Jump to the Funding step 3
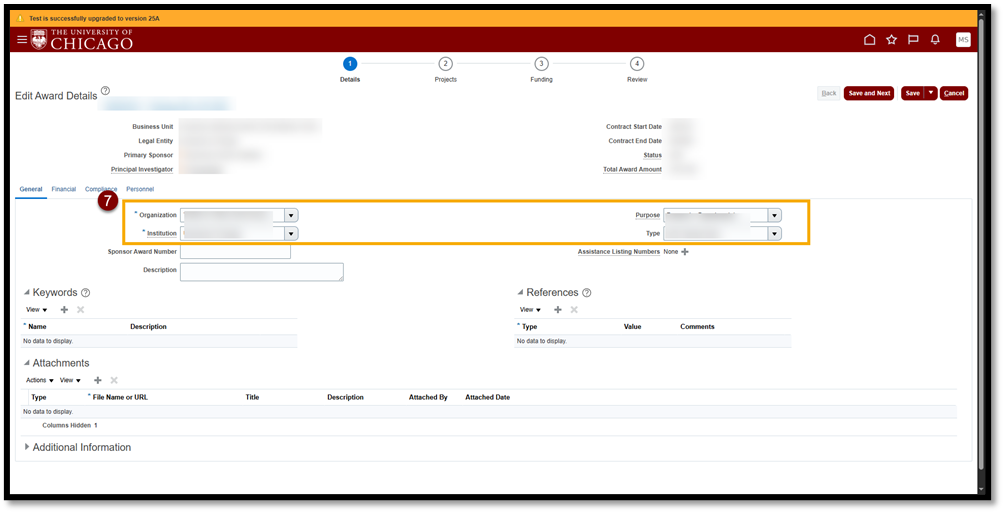Viewport: 1004px width, 513px height. click(x=541, y=64)
